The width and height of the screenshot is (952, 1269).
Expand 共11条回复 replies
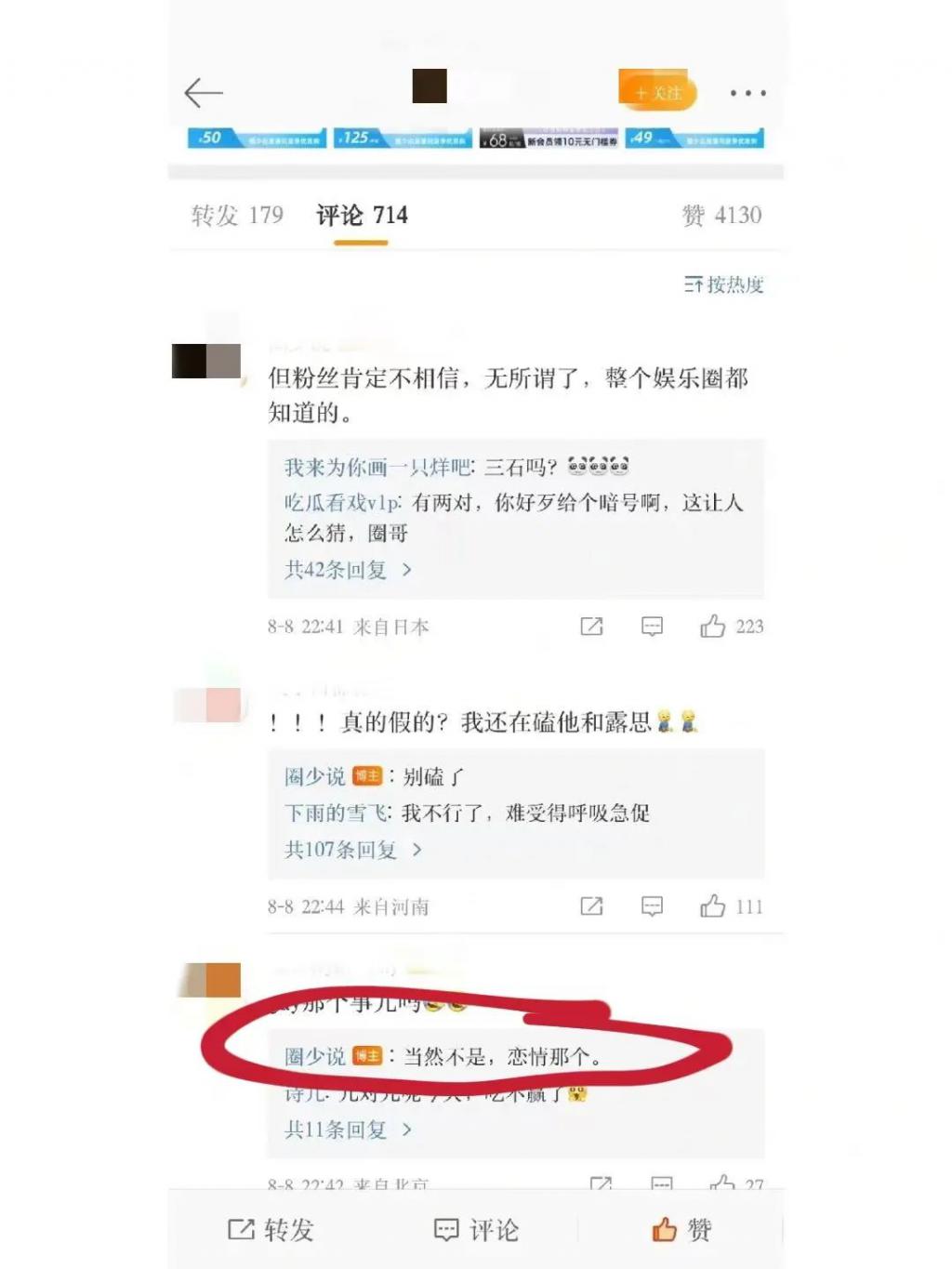tap(348, 1130)
